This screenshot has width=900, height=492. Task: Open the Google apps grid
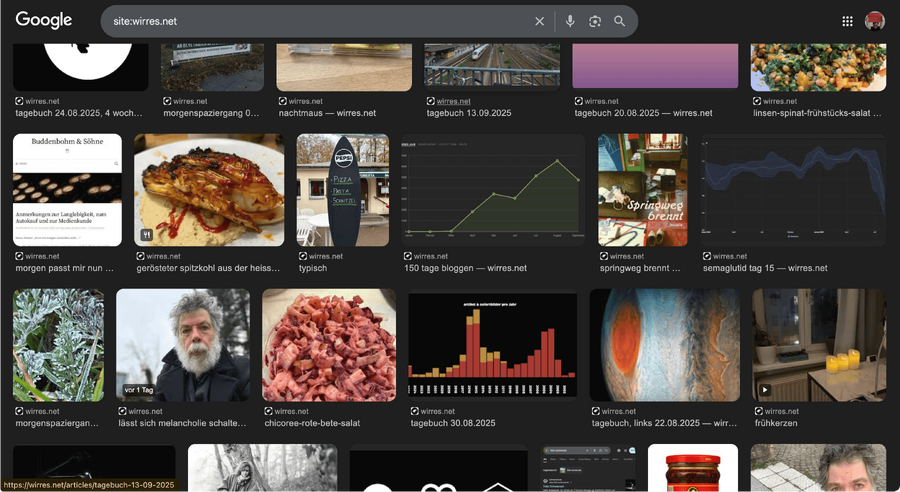848,21
